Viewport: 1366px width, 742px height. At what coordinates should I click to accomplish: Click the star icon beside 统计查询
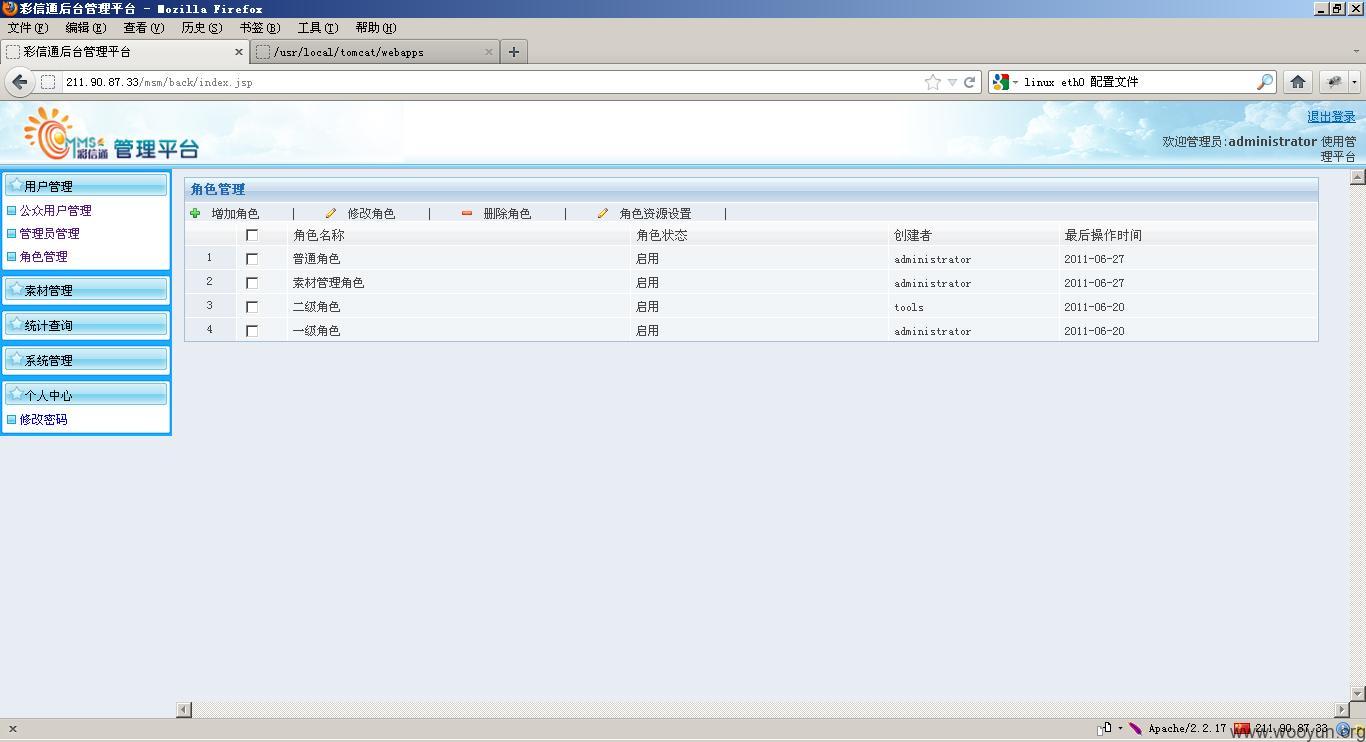click(15, 324)
